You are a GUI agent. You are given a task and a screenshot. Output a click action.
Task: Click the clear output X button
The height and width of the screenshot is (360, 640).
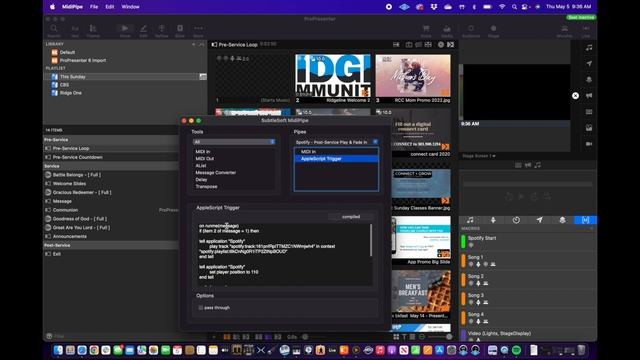coord(575,96)
